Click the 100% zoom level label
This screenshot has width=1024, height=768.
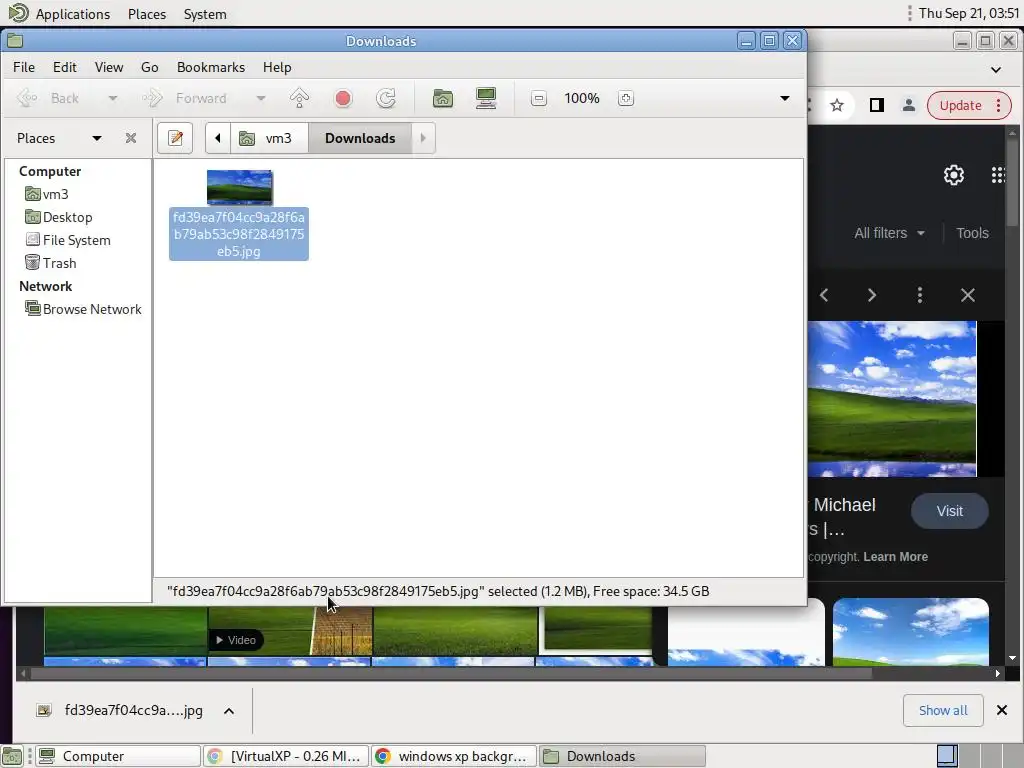(582, 98)
